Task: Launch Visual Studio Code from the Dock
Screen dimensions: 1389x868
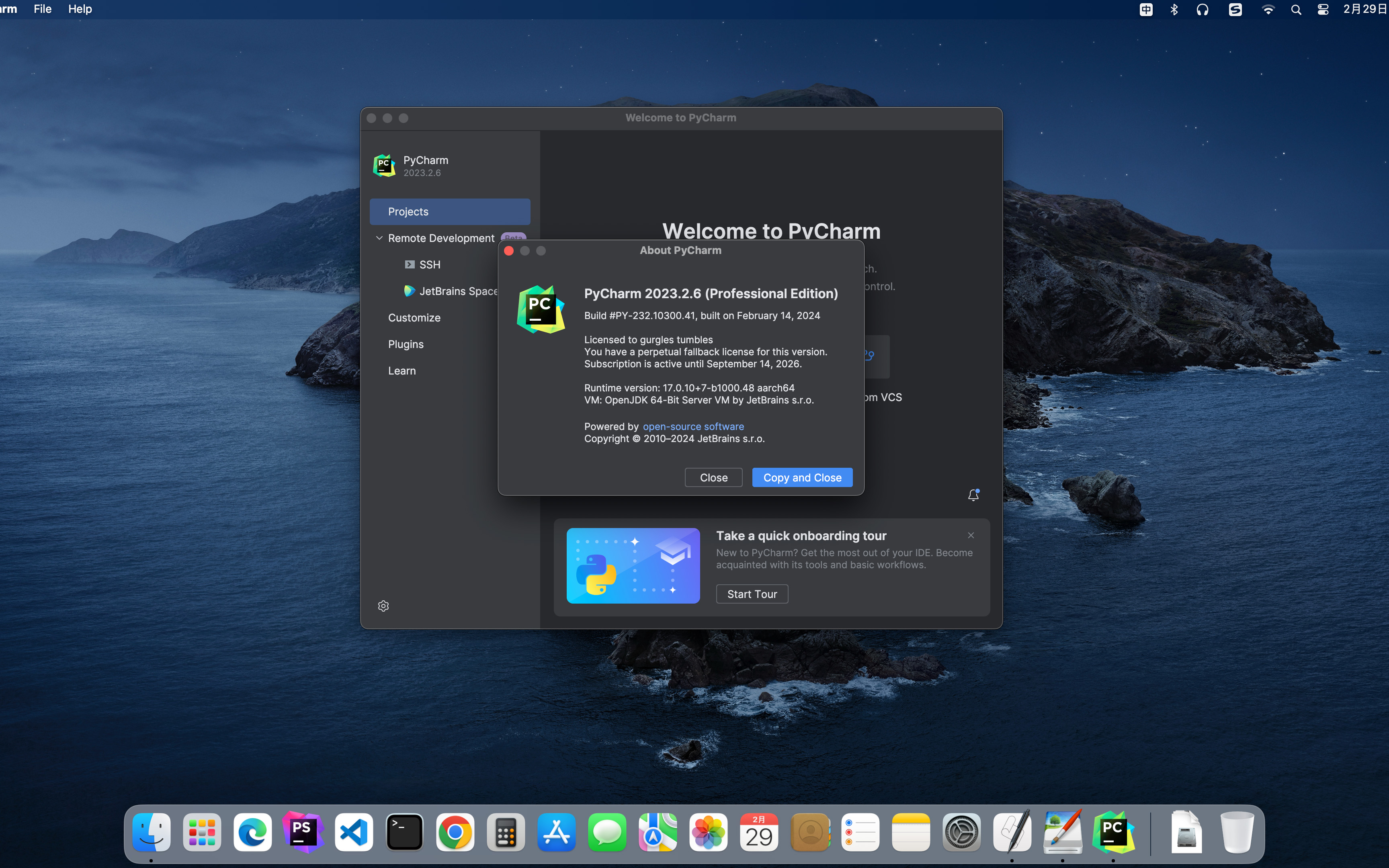Action: click(354, 832)
